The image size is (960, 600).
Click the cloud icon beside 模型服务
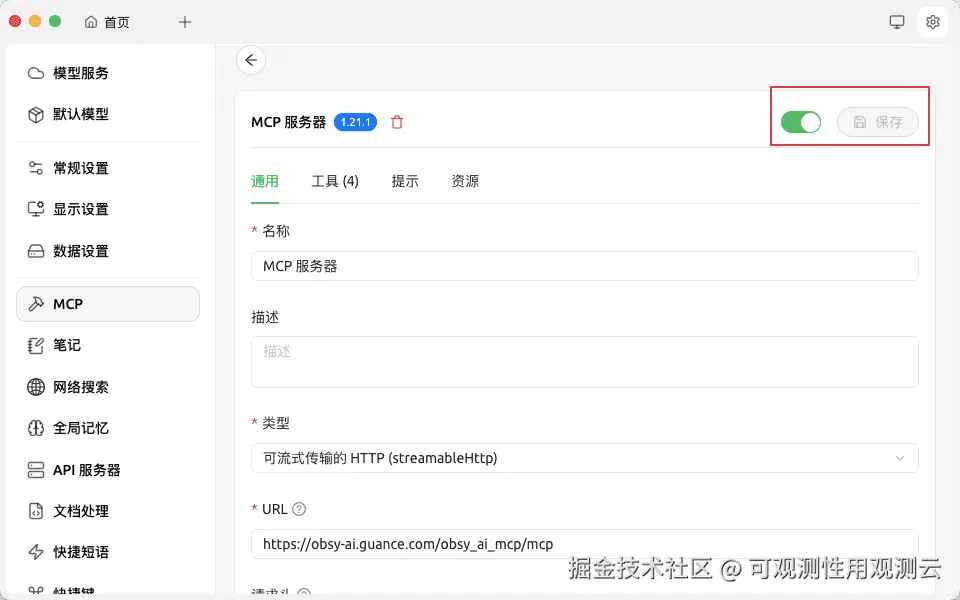coord(36,73)
